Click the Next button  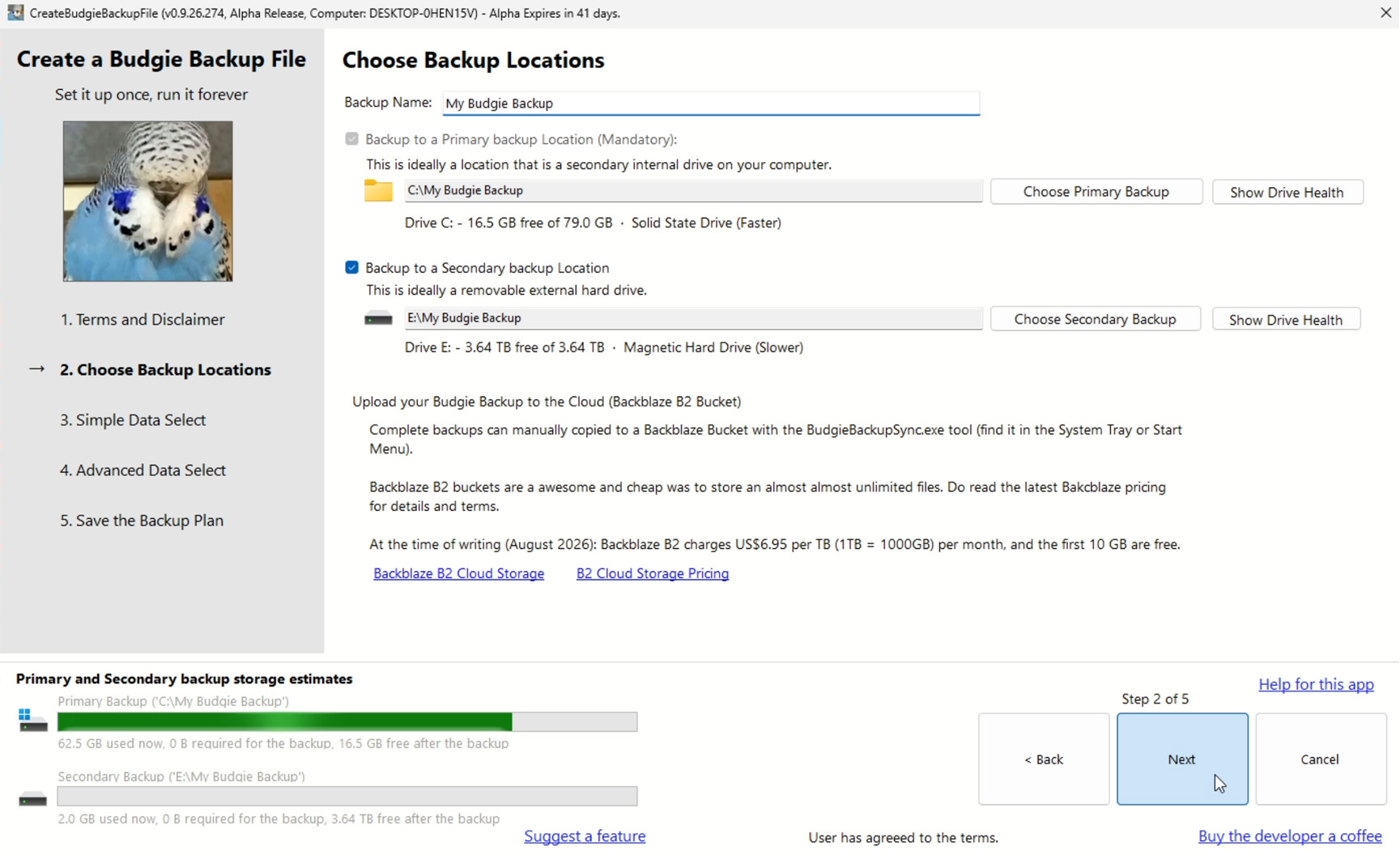1181,759
